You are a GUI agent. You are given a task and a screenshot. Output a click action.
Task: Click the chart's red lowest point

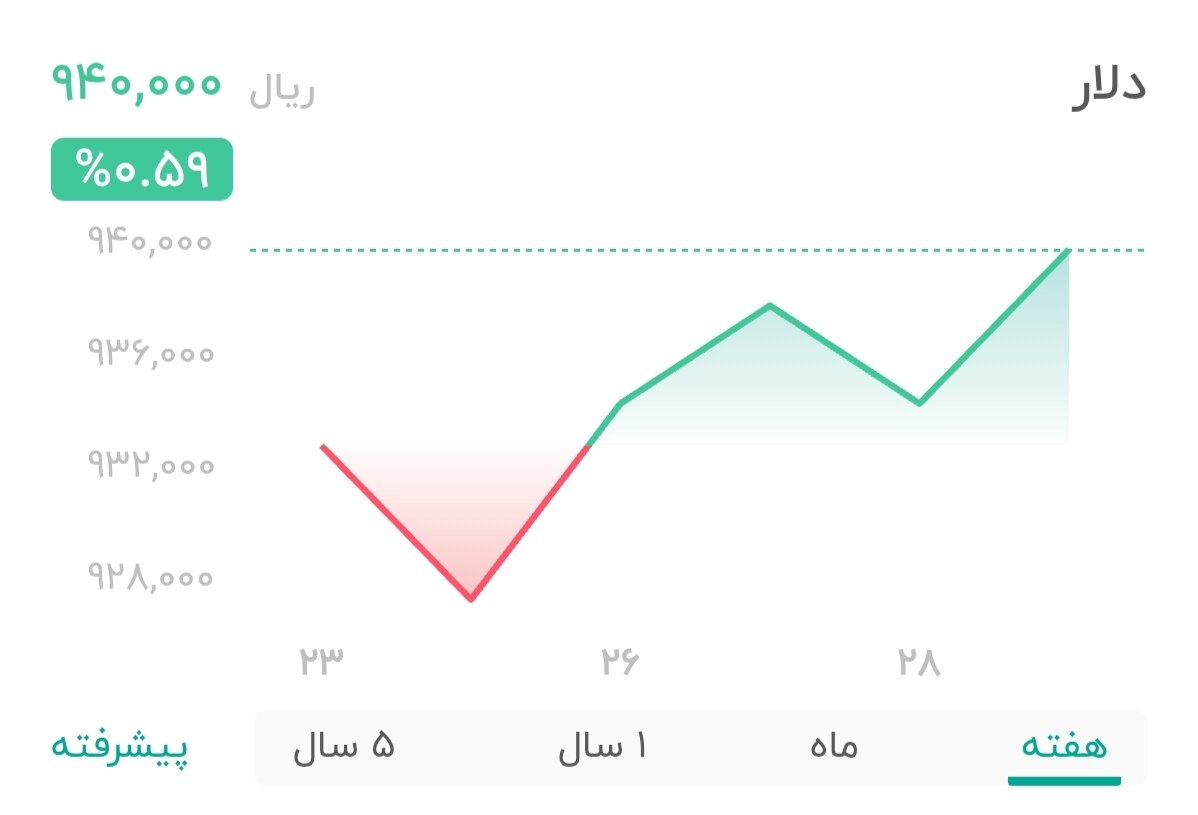[471, 600]
